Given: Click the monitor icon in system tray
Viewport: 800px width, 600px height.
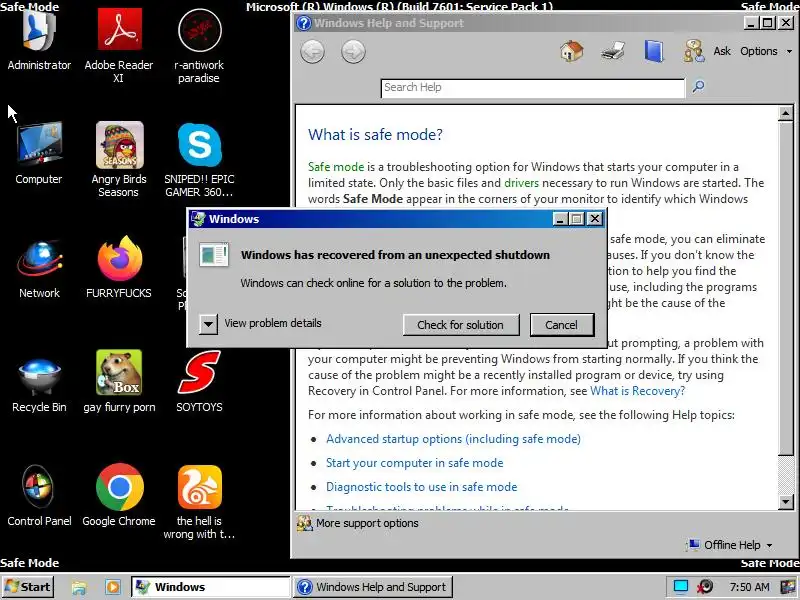Looking at the screenshot, I should coord(680,587).
